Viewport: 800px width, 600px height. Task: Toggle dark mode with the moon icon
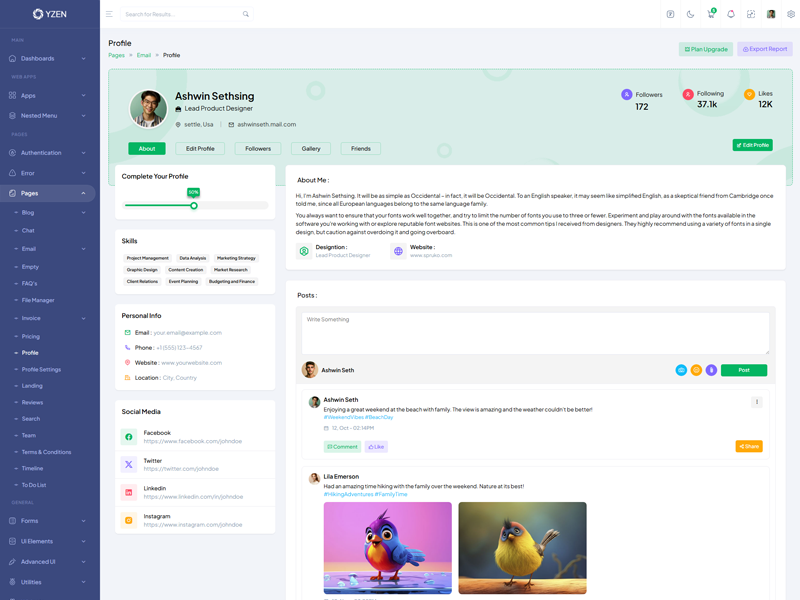point(690,14)
